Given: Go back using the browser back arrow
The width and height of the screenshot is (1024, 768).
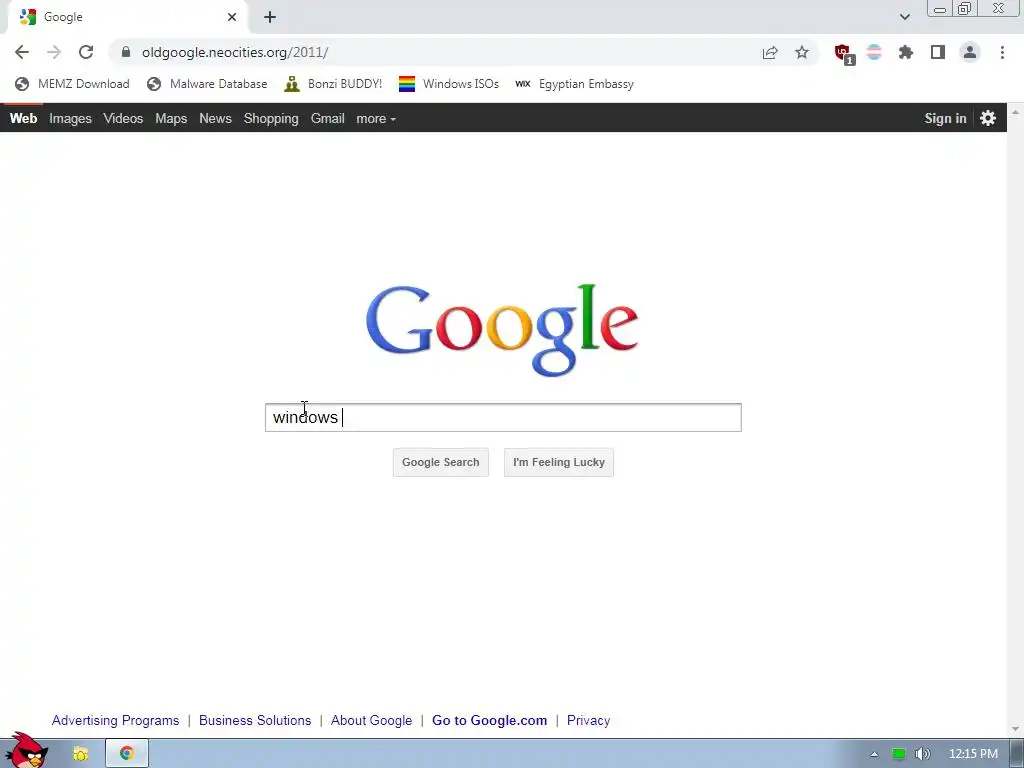Looking at the screenshot, I should coord(22,52).
